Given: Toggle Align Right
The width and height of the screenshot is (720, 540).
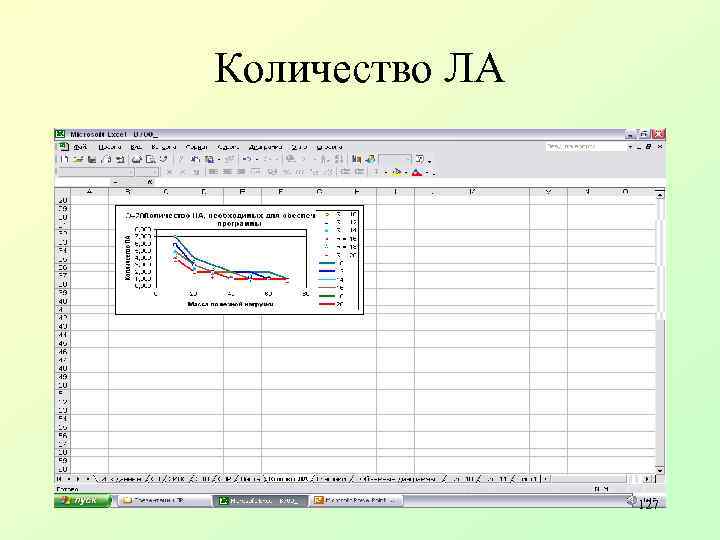Looking at the screenshot, I should 240,172.
